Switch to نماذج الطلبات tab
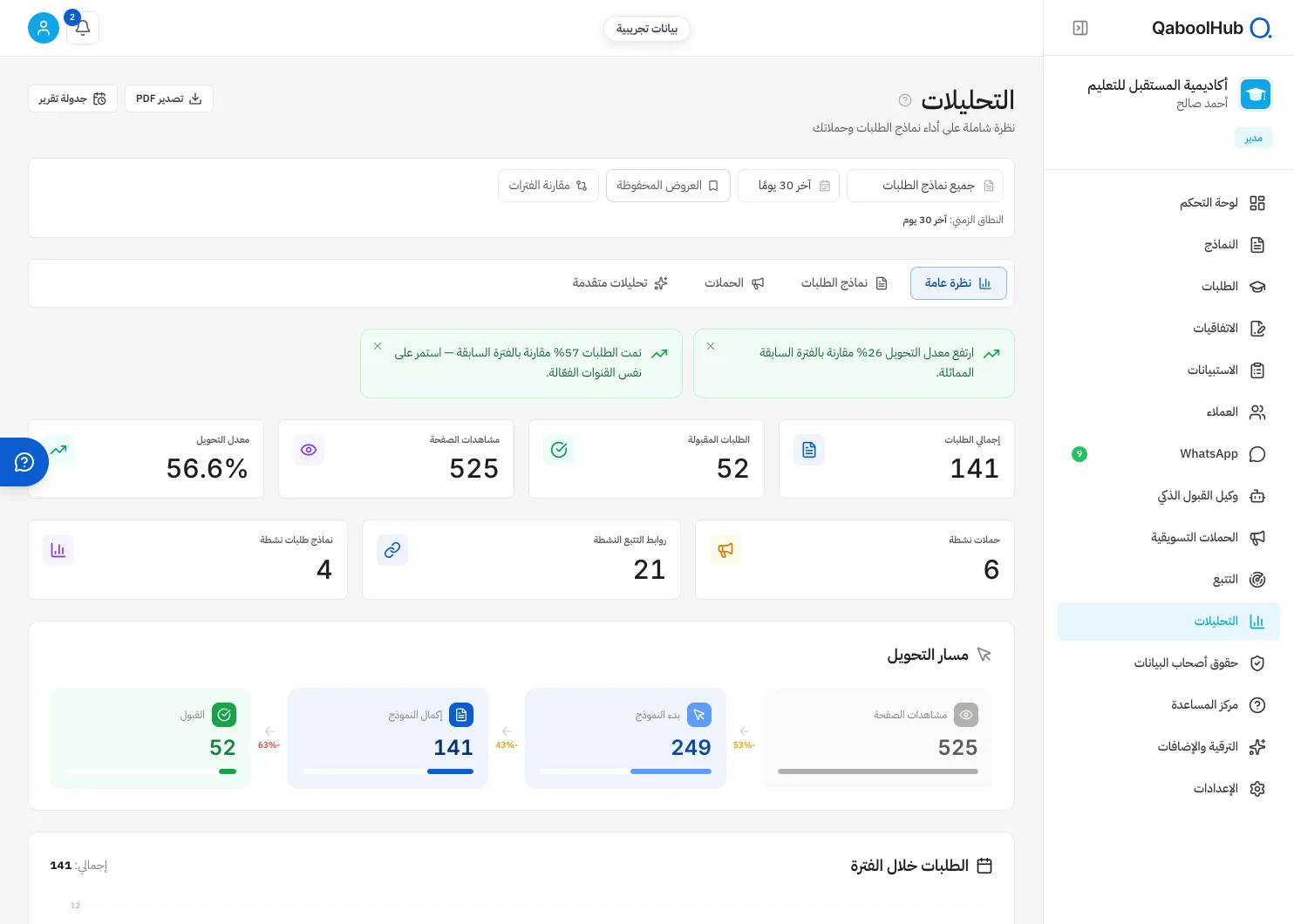The width and height of the screenshot is (1294, 924). tap(844, 283)
